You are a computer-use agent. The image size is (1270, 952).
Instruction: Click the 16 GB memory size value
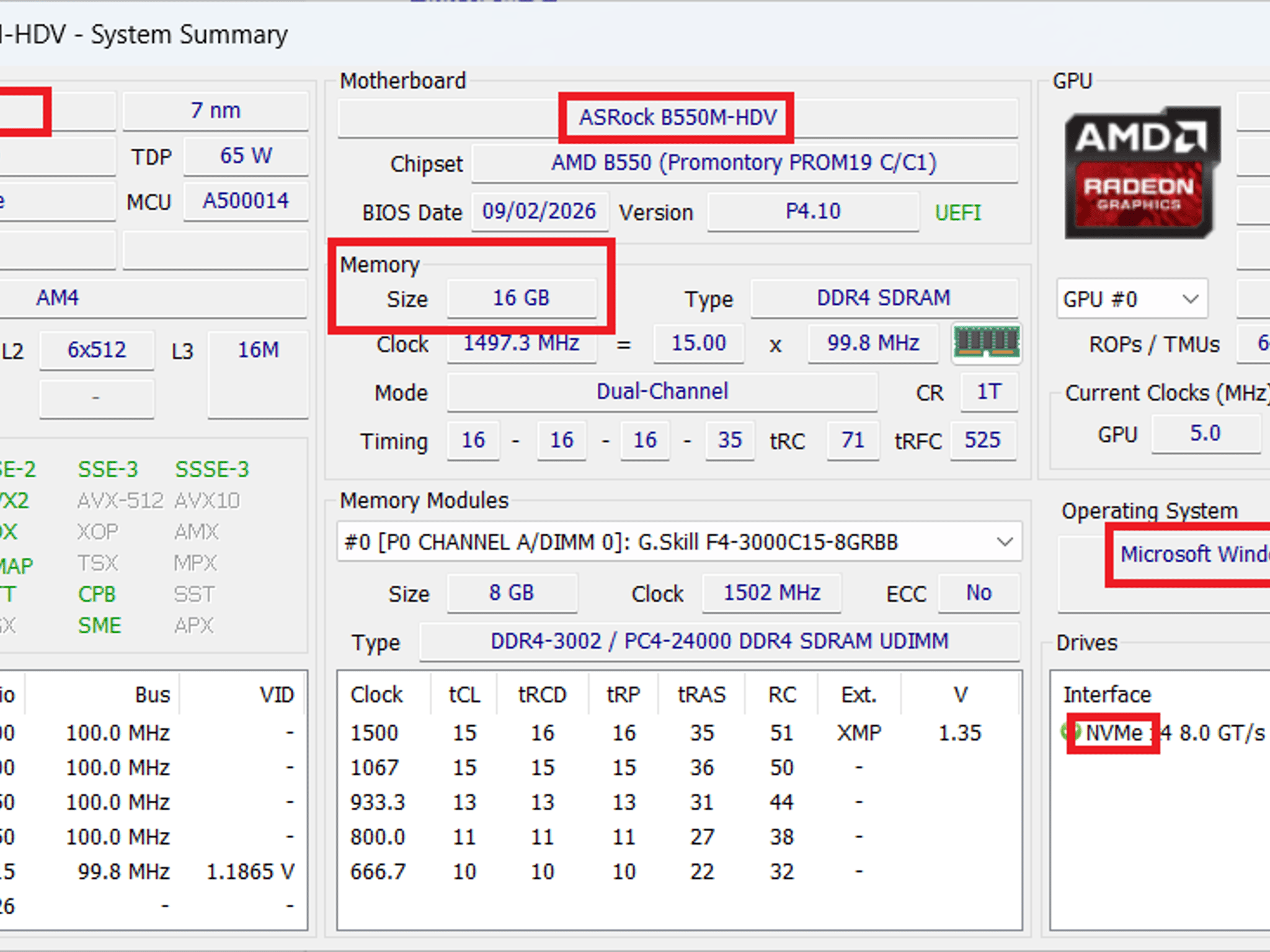tap(521, 298)
